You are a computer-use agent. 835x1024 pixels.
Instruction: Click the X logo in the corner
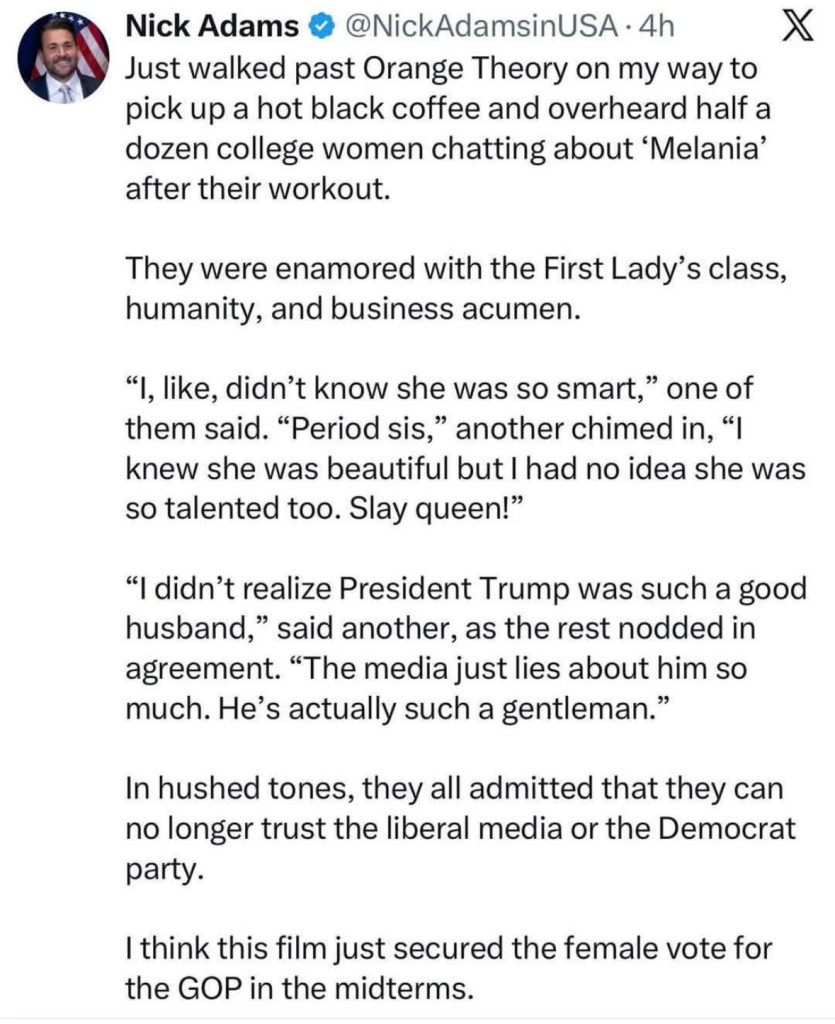coord(798,28)
